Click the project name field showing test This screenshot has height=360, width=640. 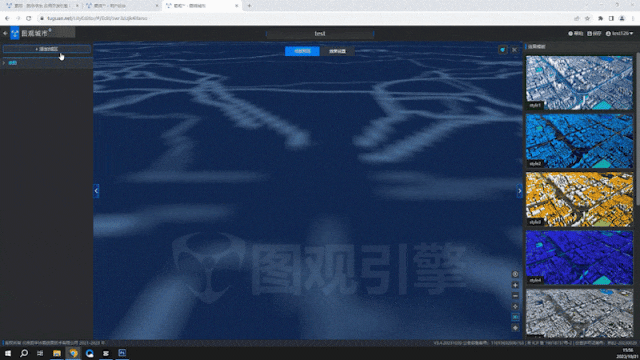point(320,33)
